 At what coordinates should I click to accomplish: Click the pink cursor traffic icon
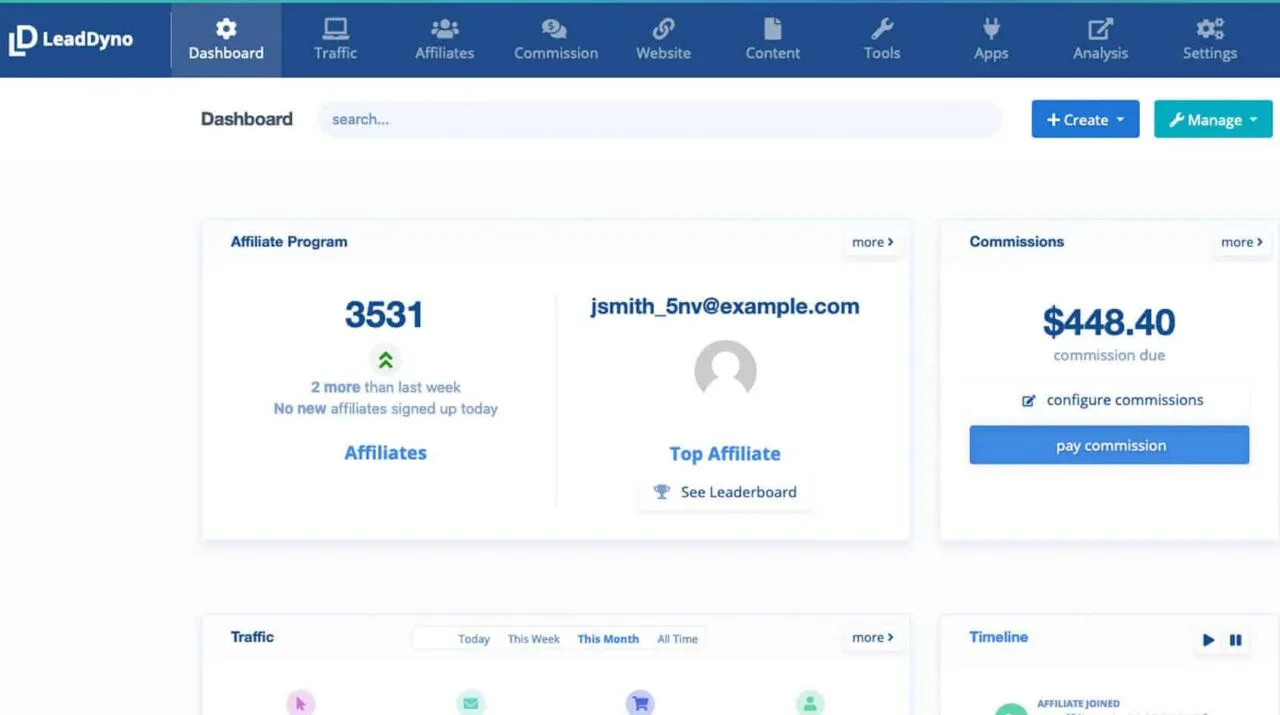click(300, 703)
